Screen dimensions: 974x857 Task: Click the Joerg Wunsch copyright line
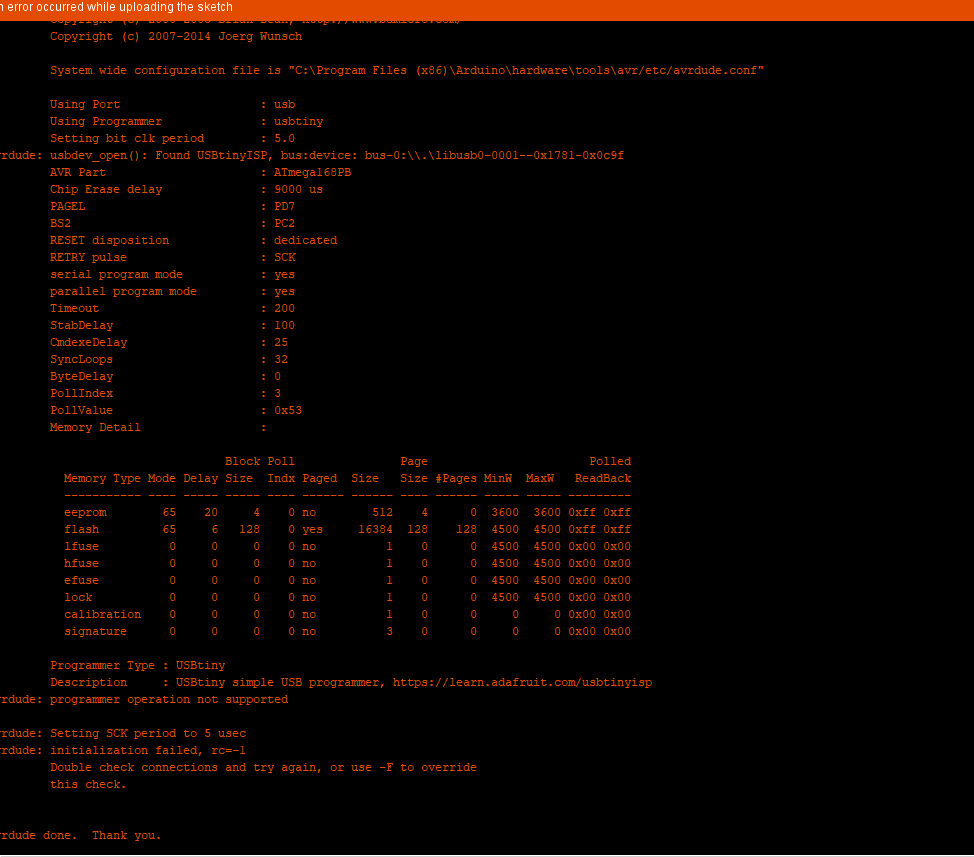176,37
